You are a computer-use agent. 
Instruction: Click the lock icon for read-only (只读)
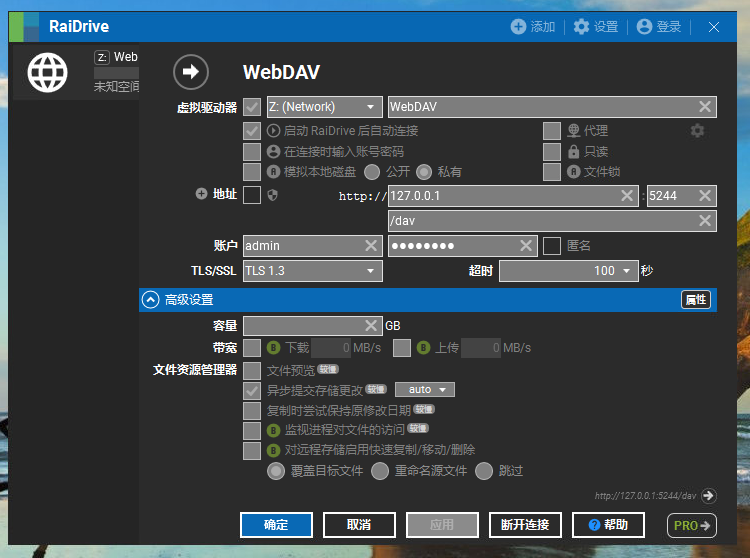pyautogui.click(x=574, y=152)
